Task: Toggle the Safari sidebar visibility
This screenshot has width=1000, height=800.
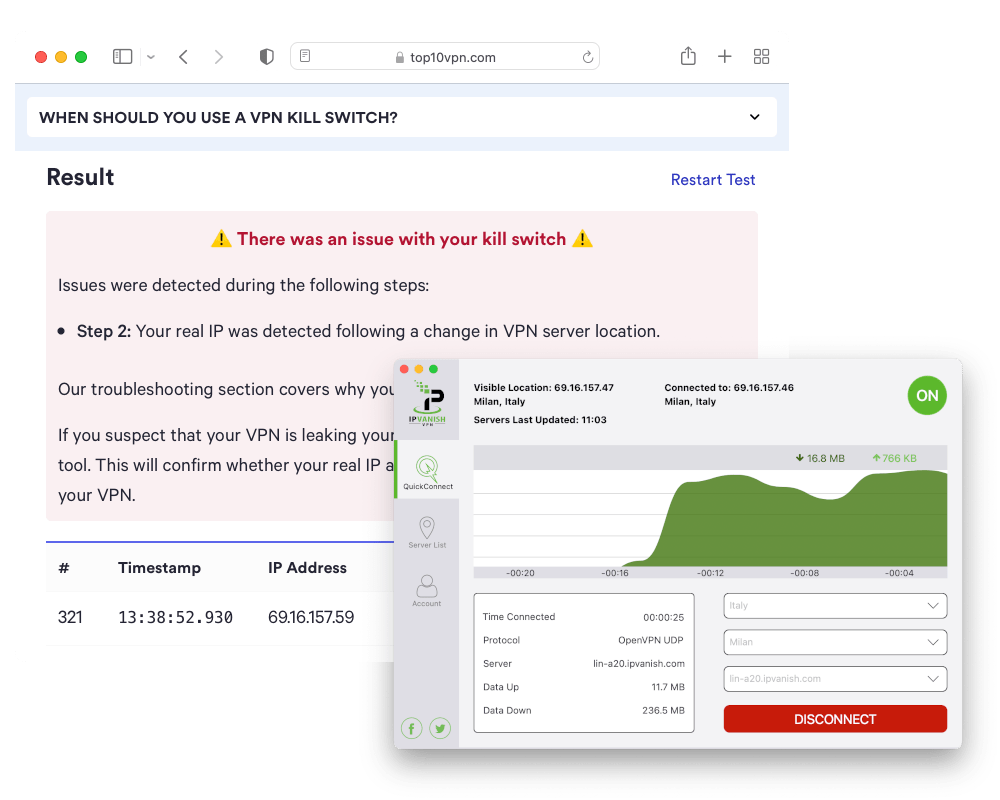Action: tap(122, 57)
